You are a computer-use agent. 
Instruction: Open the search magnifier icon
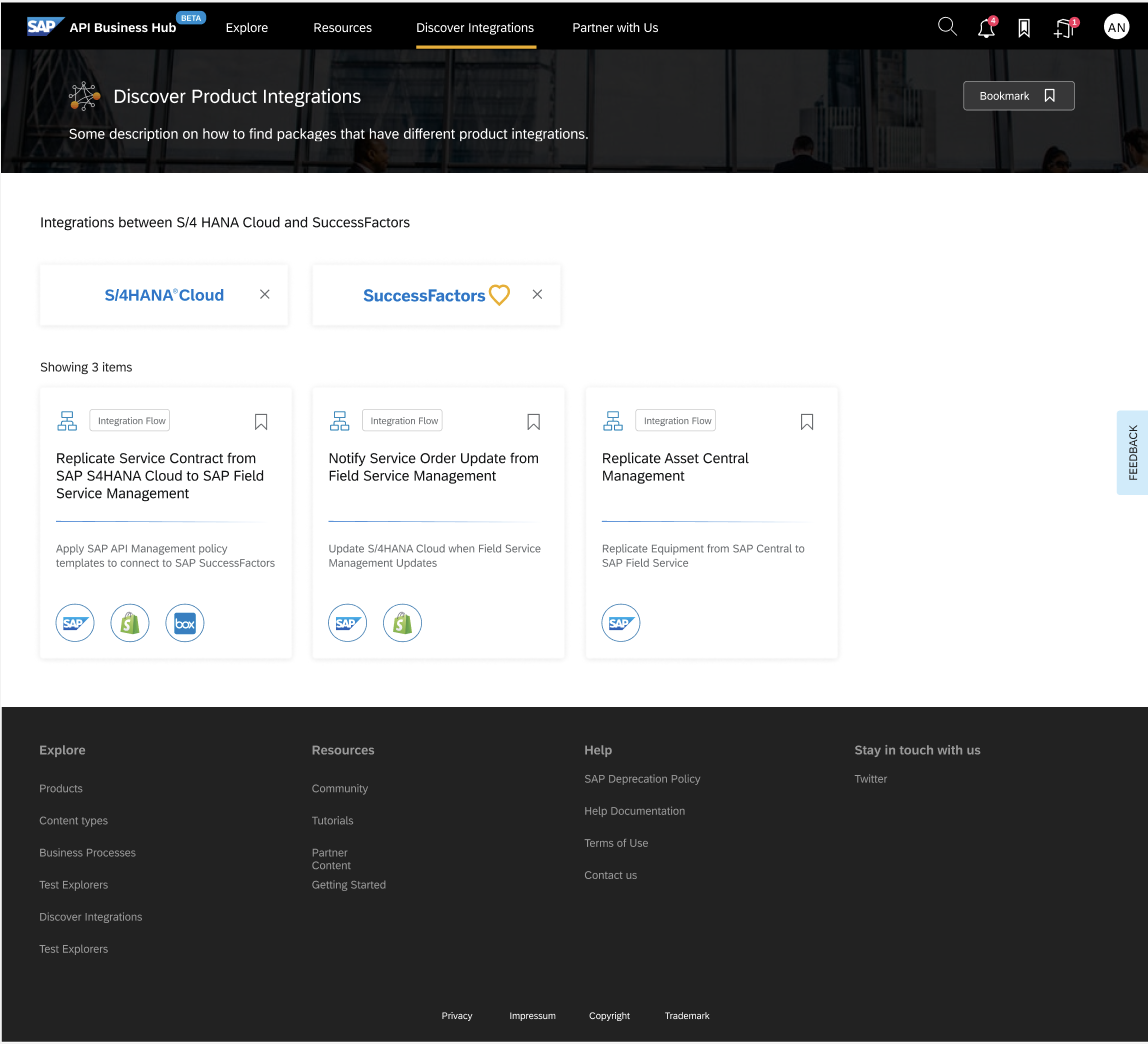(947, 27)
